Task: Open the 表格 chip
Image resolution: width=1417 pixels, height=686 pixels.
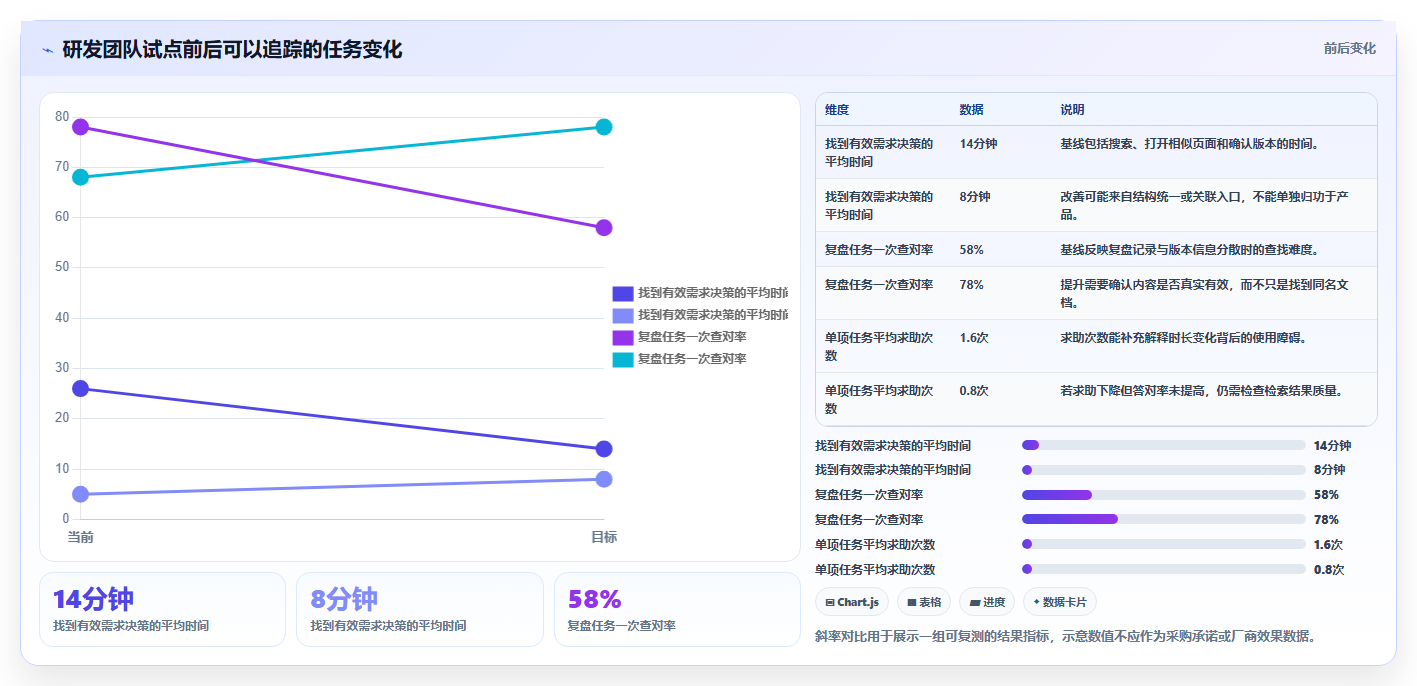Action: coord(924,602)
